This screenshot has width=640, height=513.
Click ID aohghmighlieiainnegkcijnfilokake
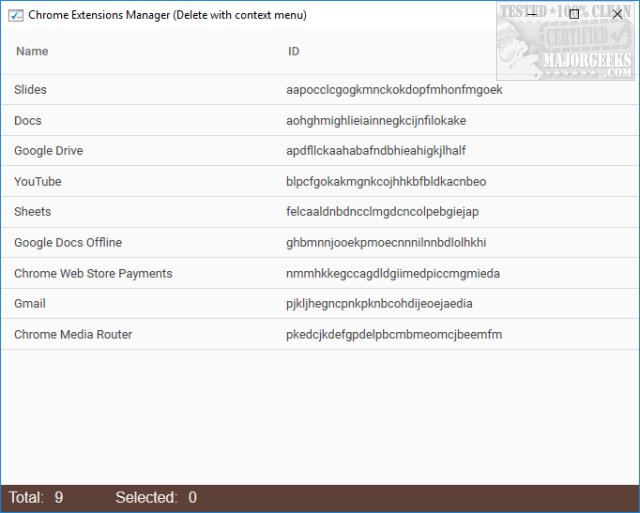[376, 120]
